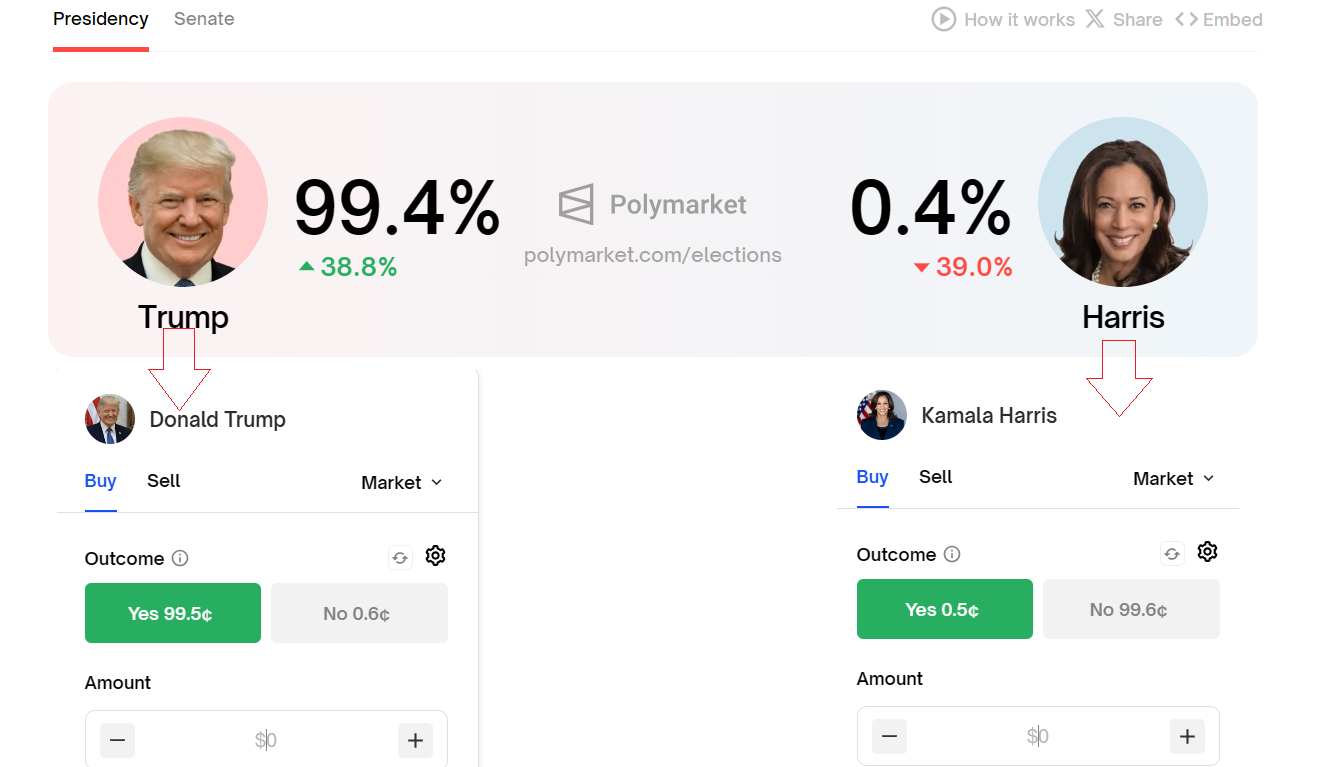Select No 0.6¢ outcome for Donald Trump
Screen dimensions: 1339x767
(x=359, y=613)
